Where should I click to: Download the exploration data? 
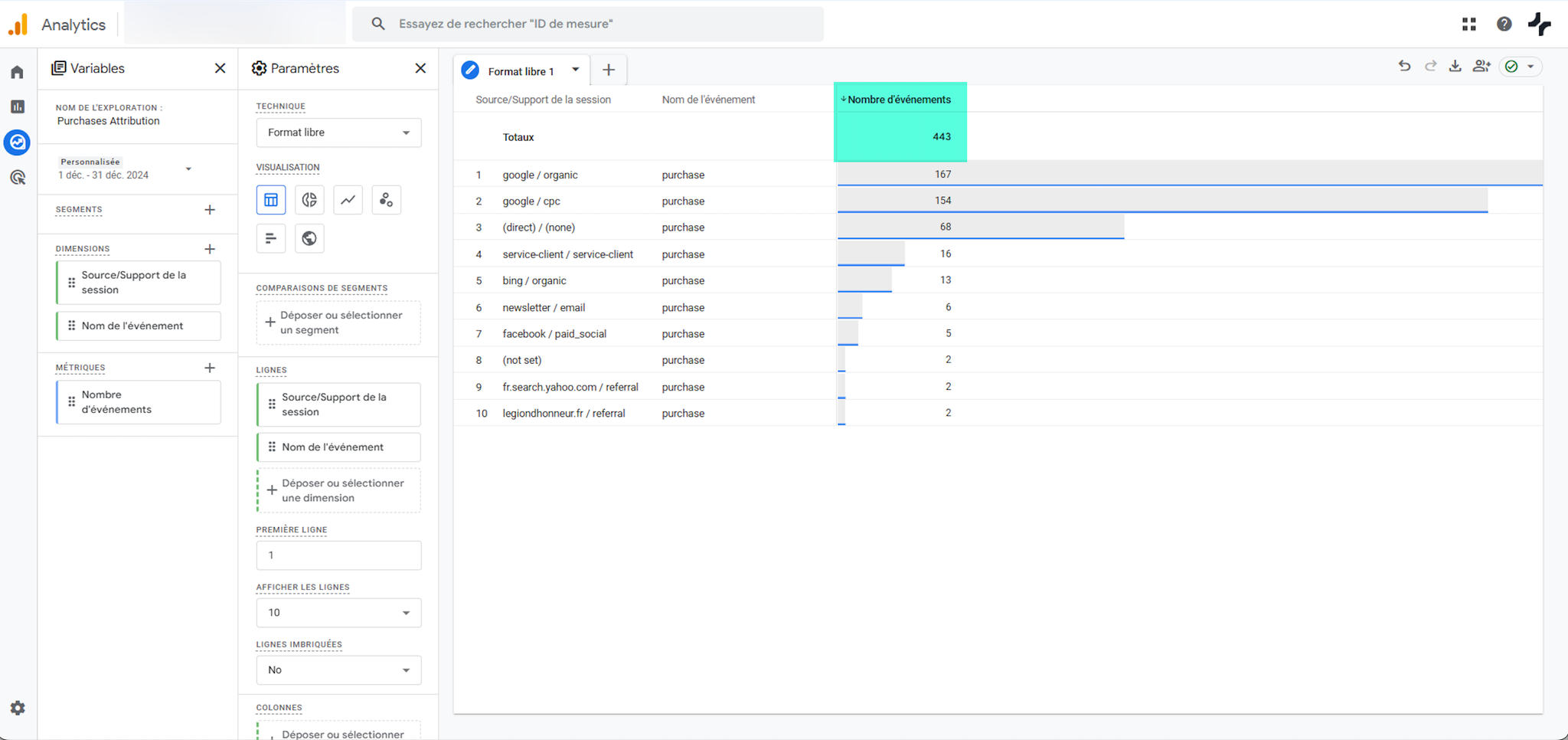1455,67
